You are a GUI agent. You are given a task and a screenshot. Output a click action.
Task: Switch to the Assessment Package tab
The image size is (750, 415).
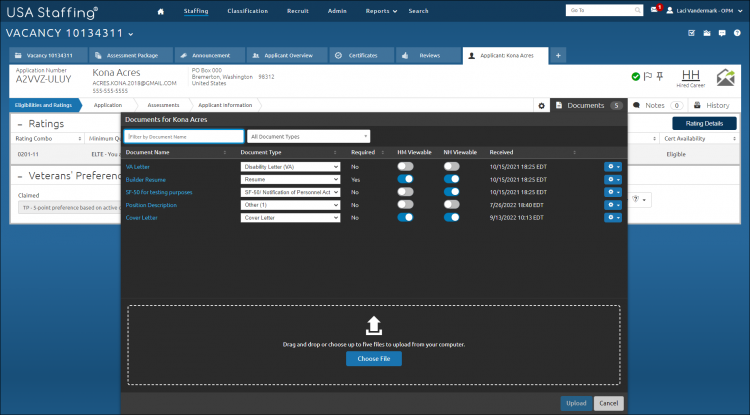click(x=131, y=55)
